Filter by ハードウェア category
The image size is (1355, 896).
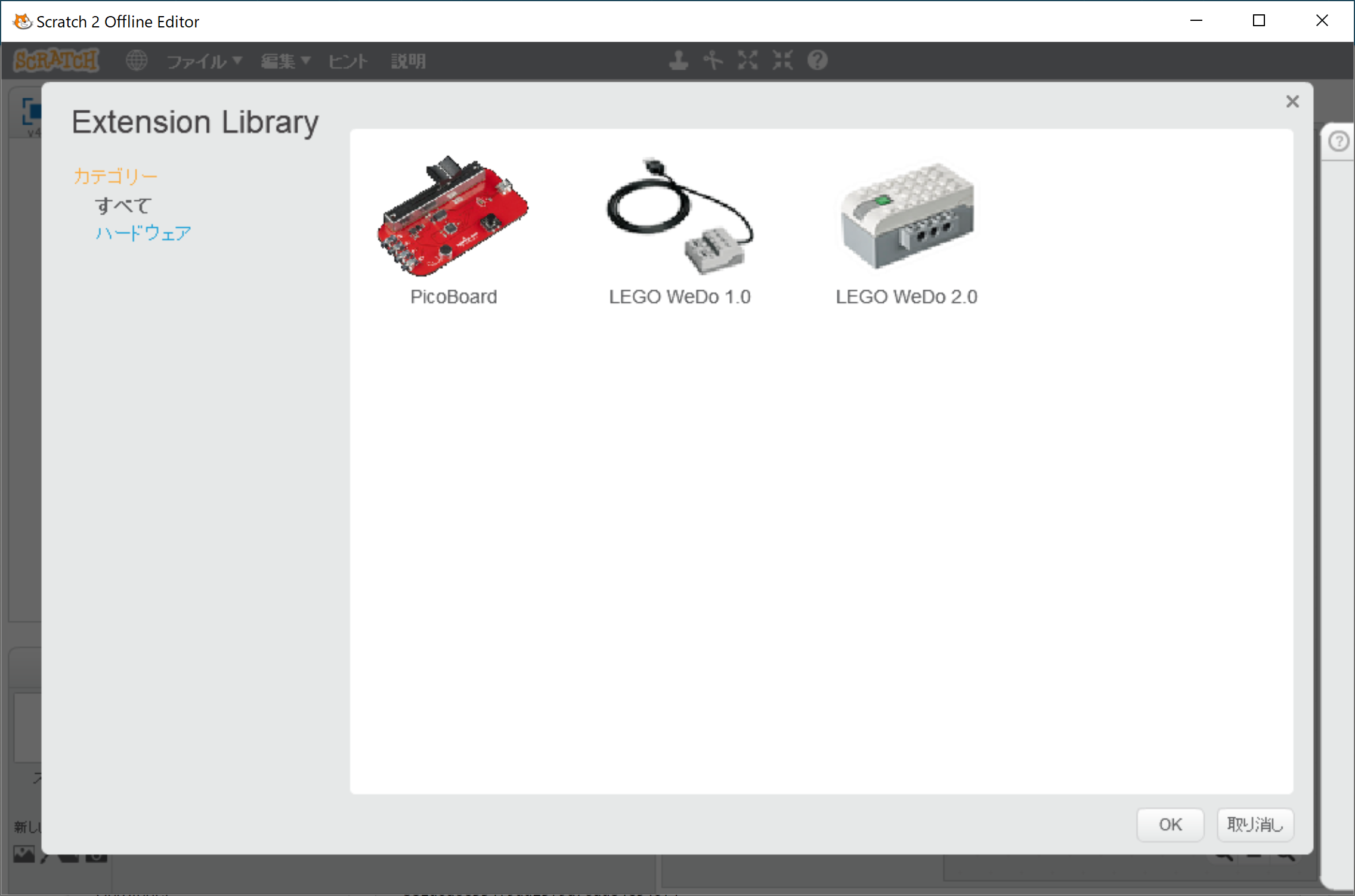click(143, 232)
